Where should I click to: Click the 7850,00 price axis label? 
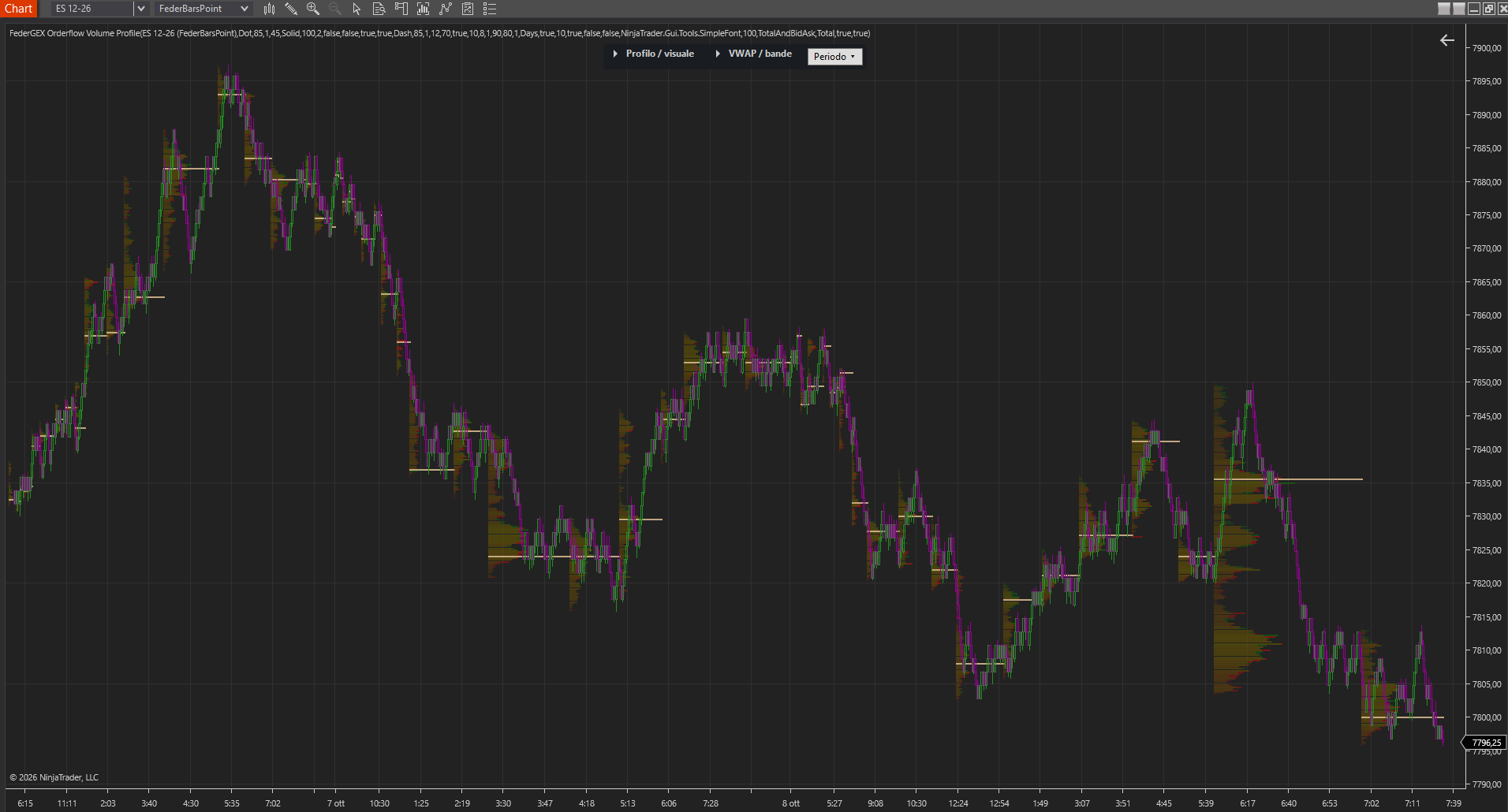click(x=1487, y=382)
